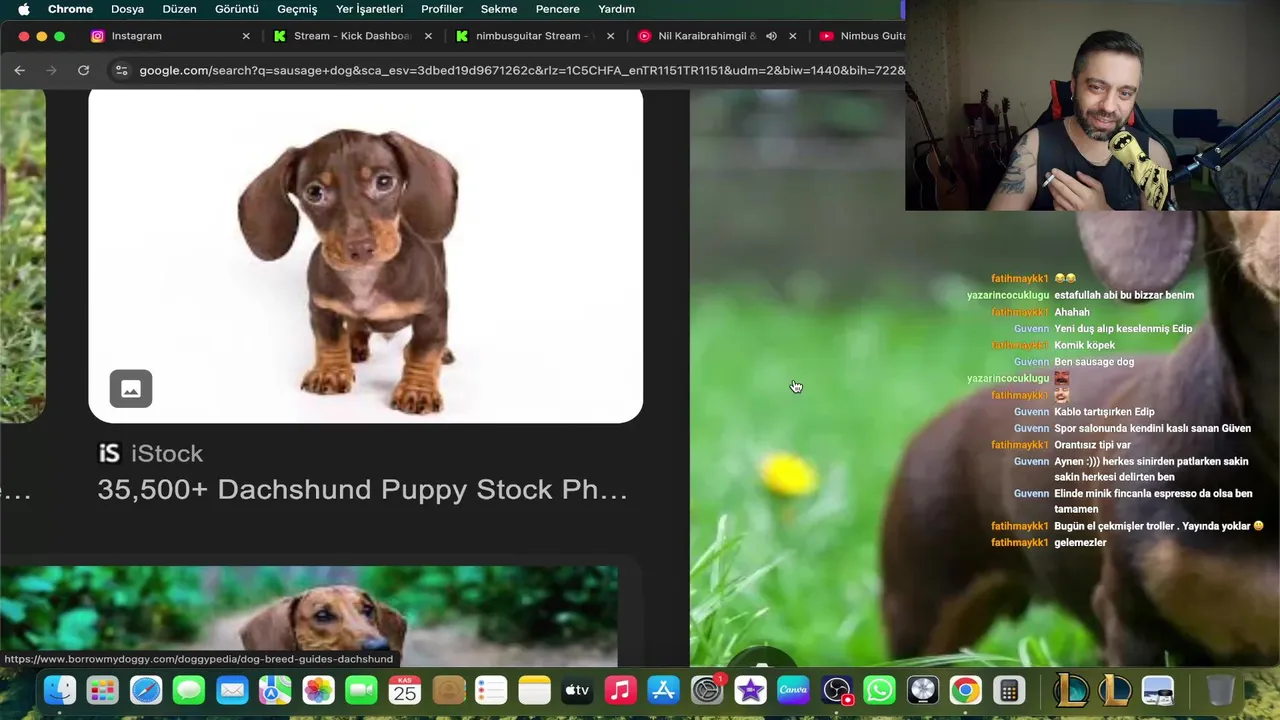Click chat message 'Ben sausage dog'
Screen dimensions: 1280x720
1094,362
